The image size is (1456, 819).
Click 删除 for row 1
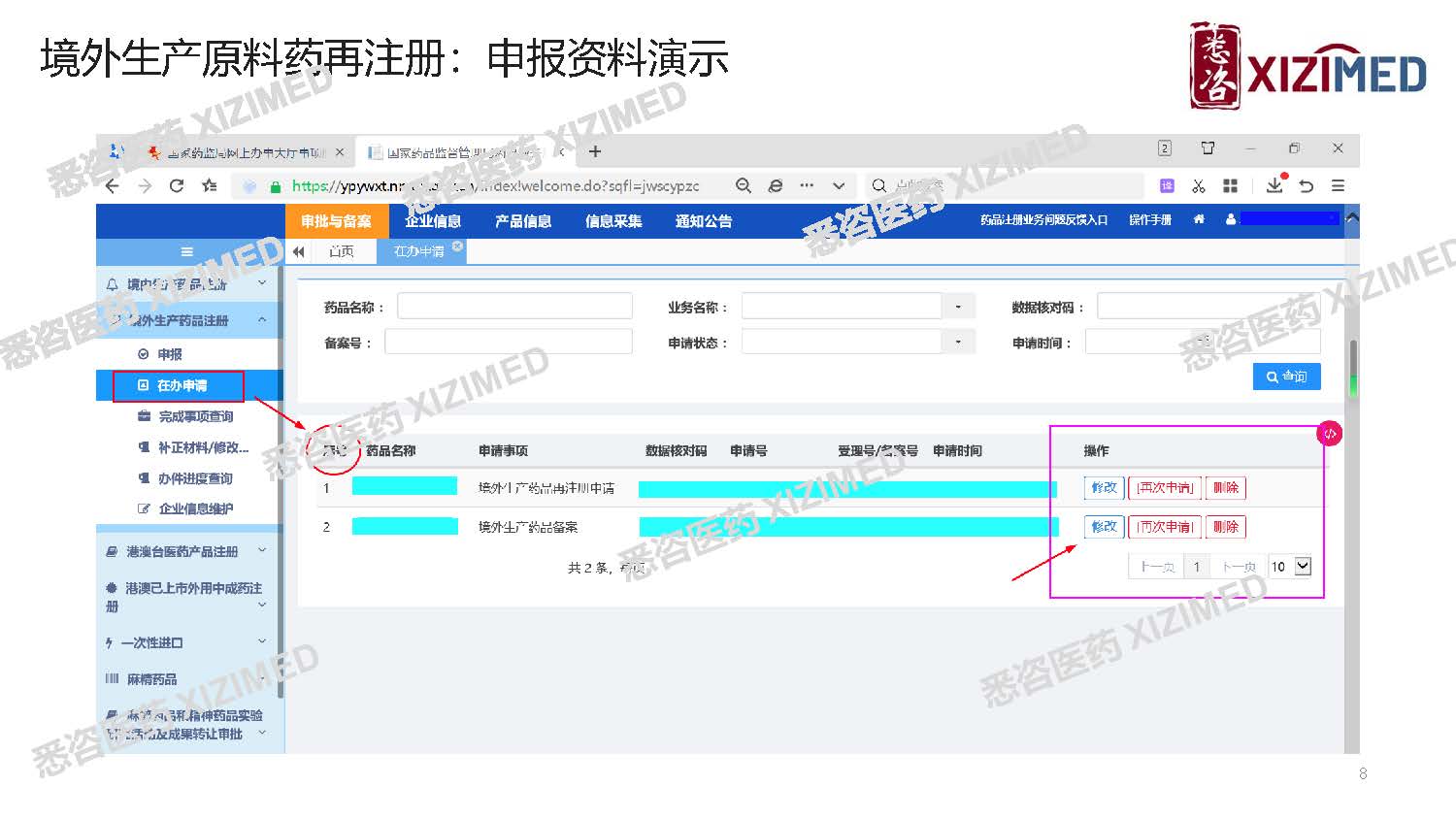pos(1226,487)
